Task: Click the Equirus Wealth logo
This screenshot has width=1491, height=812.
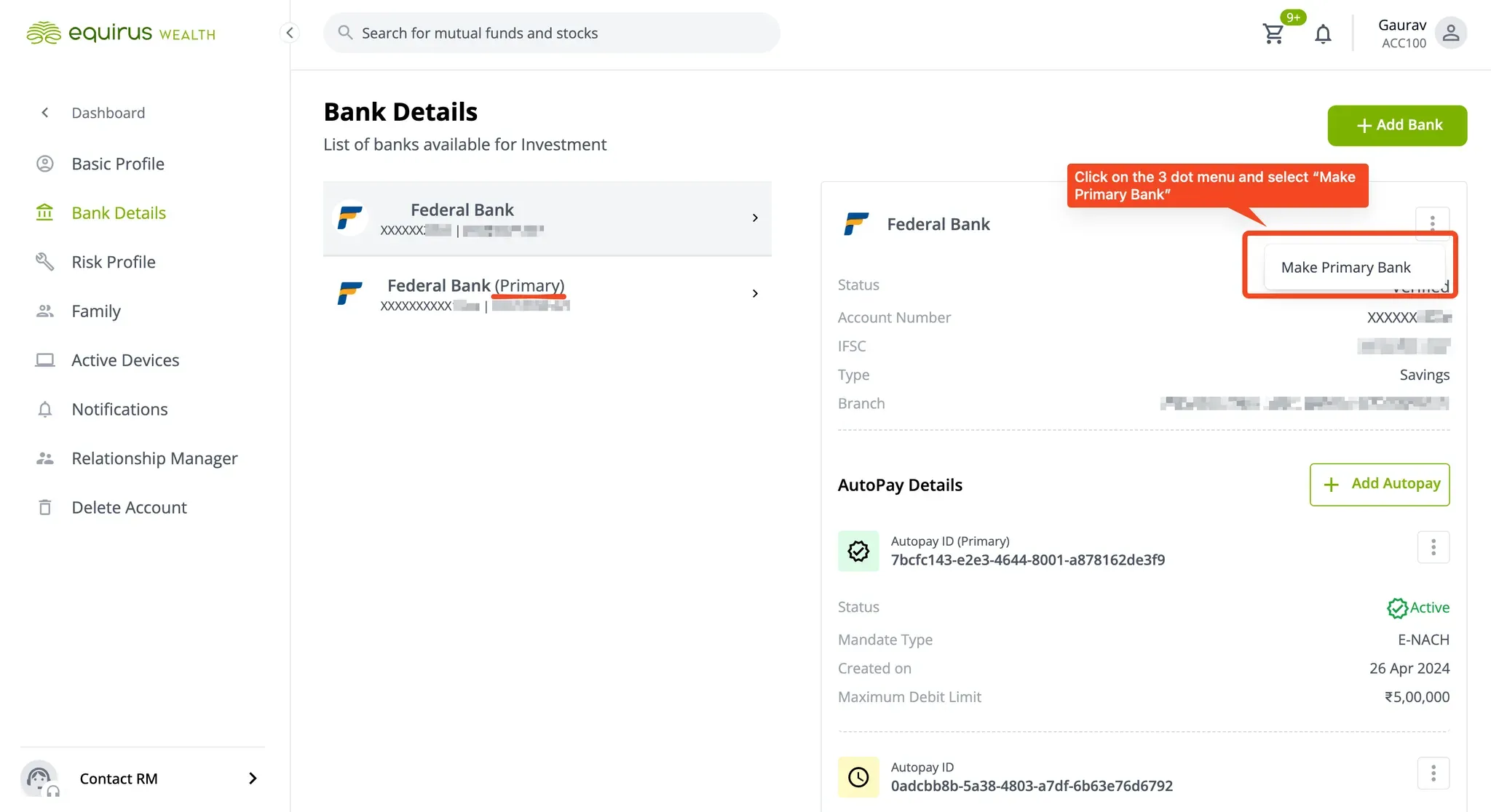Action: tap(121, 33)
